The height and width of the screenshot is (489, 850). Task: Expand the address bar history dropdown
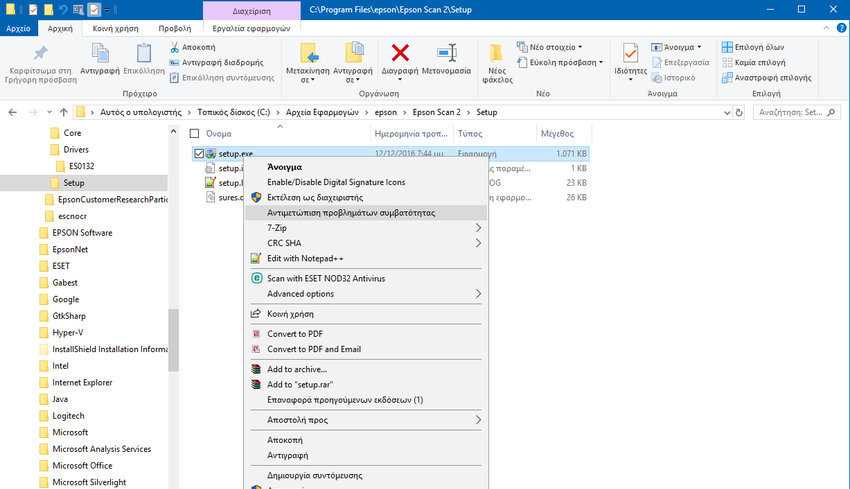click(x=727, y=113)
